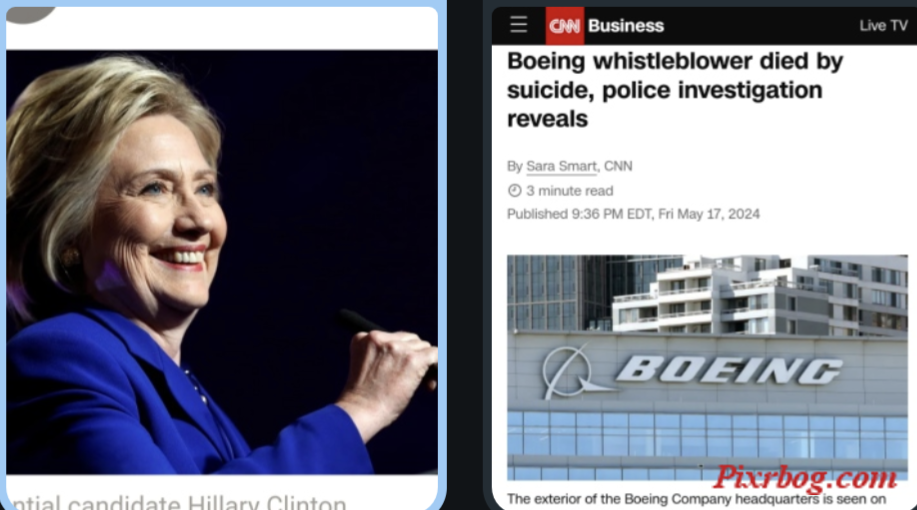Select the '3 minute read' text
Screen dimensions: 917x510
(570, 191)
